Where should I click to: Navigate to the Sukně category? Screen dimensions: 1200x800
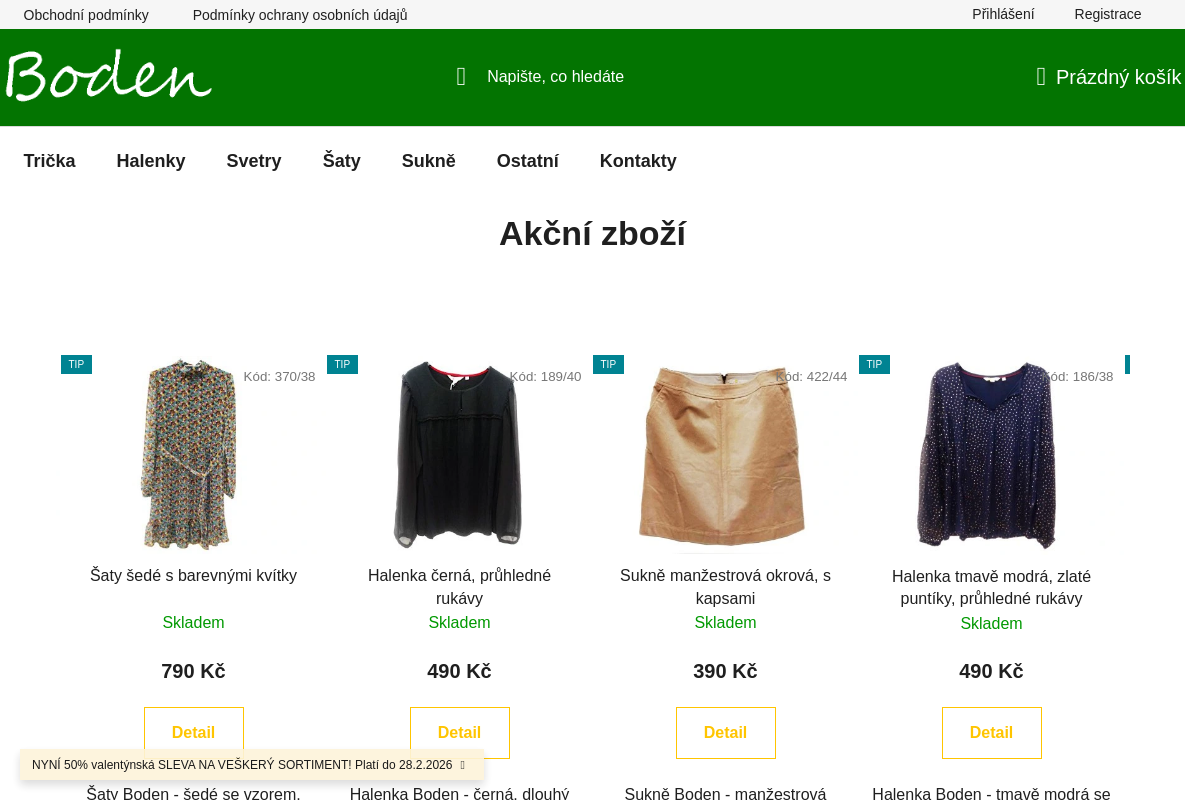click(428, 161)
